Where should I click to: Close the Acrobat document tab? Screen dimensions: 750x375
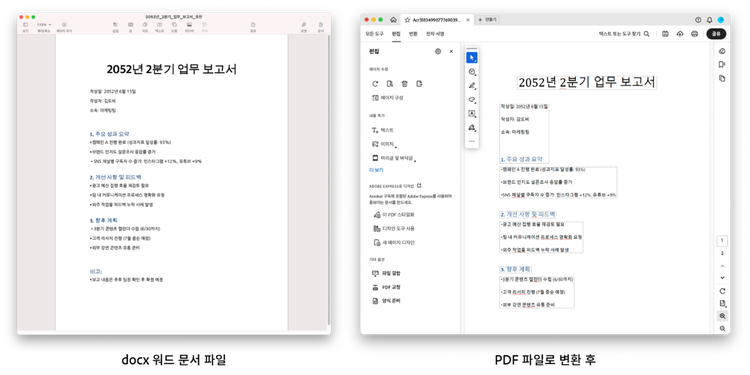coord(468,20)
